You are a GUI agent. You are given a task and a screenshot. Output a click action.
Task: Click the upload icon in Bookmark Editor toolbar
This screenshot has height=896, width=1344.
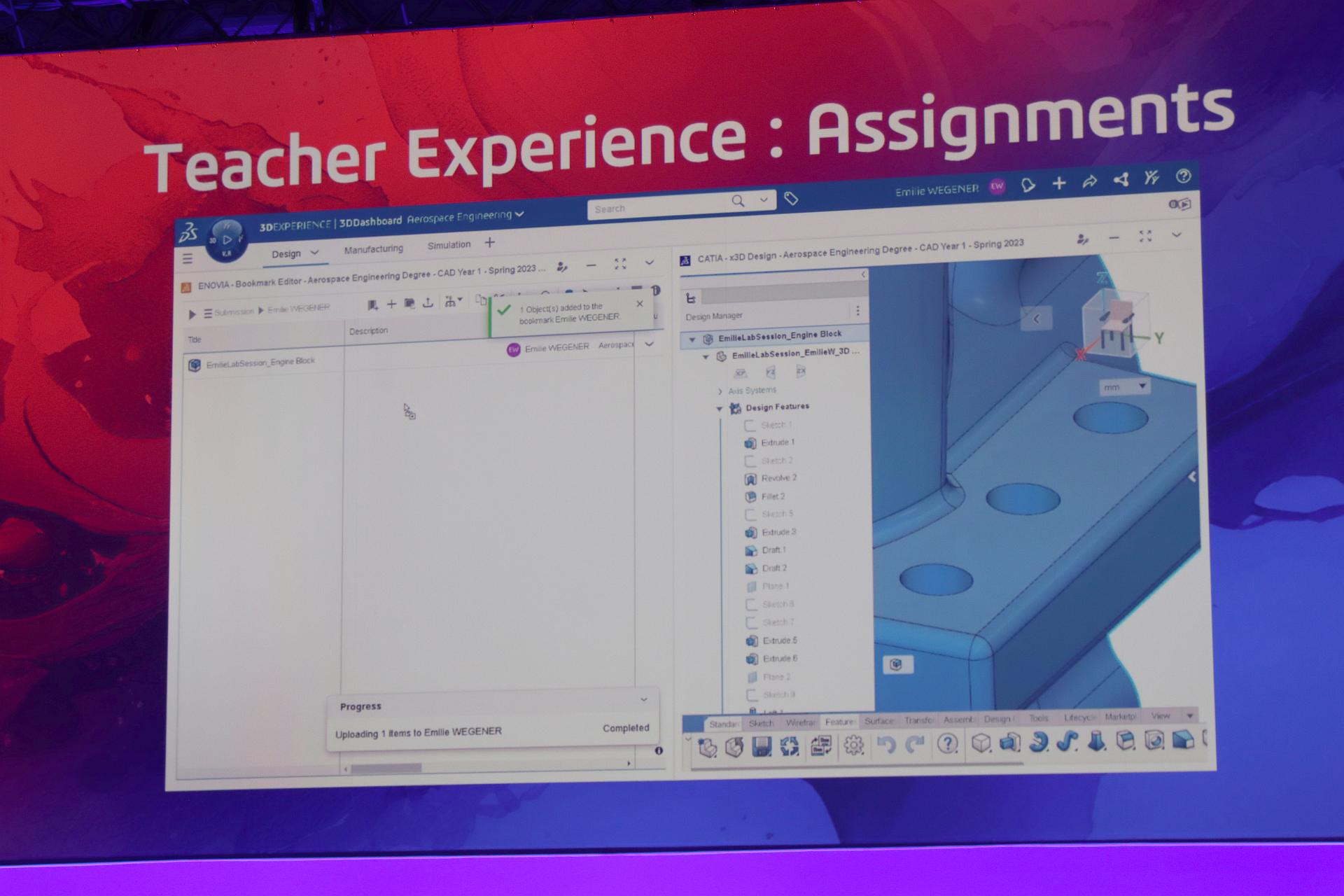point(428,302)
